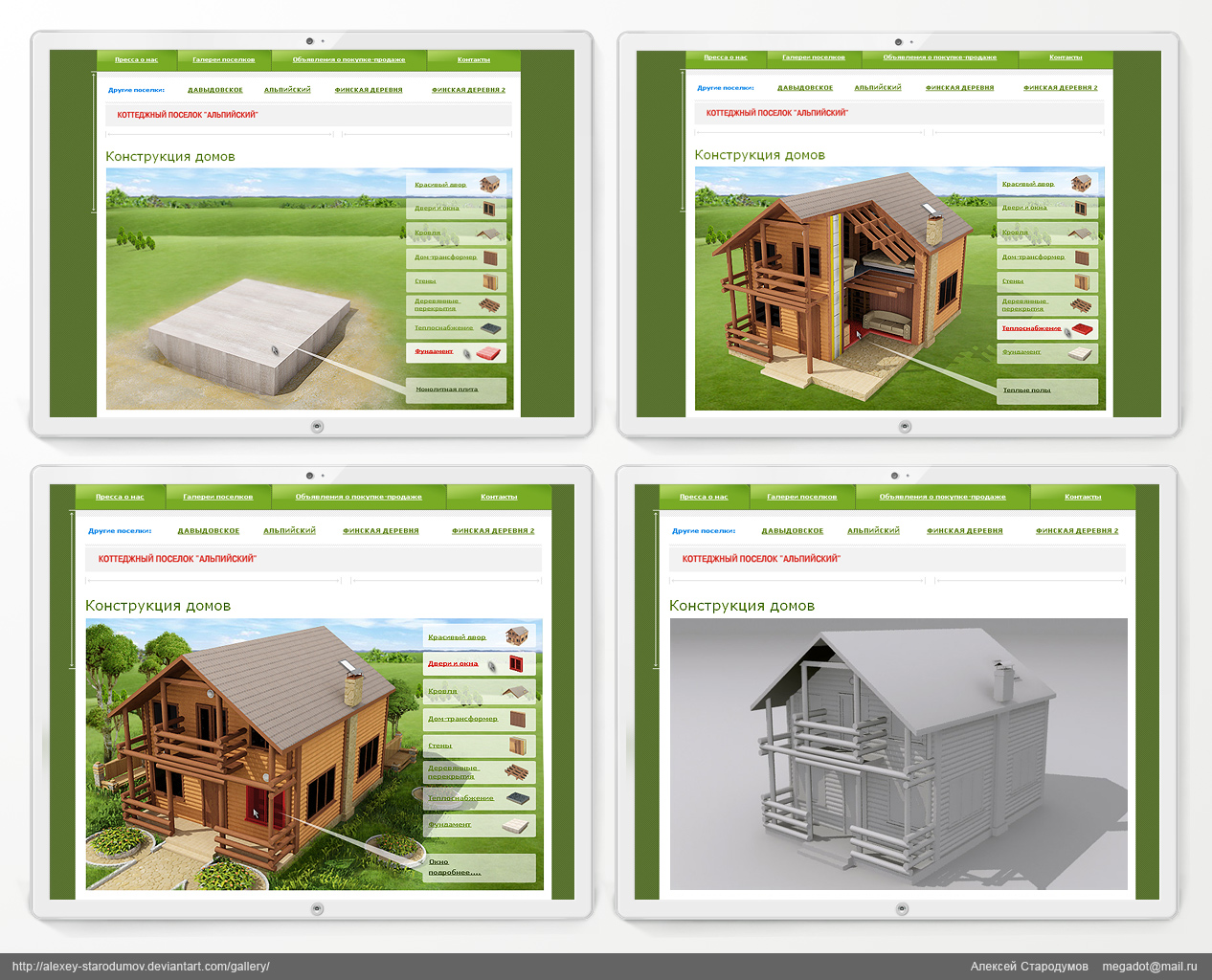The height and width of the screenshot is (980, 1212).
Task: Open Объявления о покупке-продаже tab on finished house screen
Action: click(359, 497)
